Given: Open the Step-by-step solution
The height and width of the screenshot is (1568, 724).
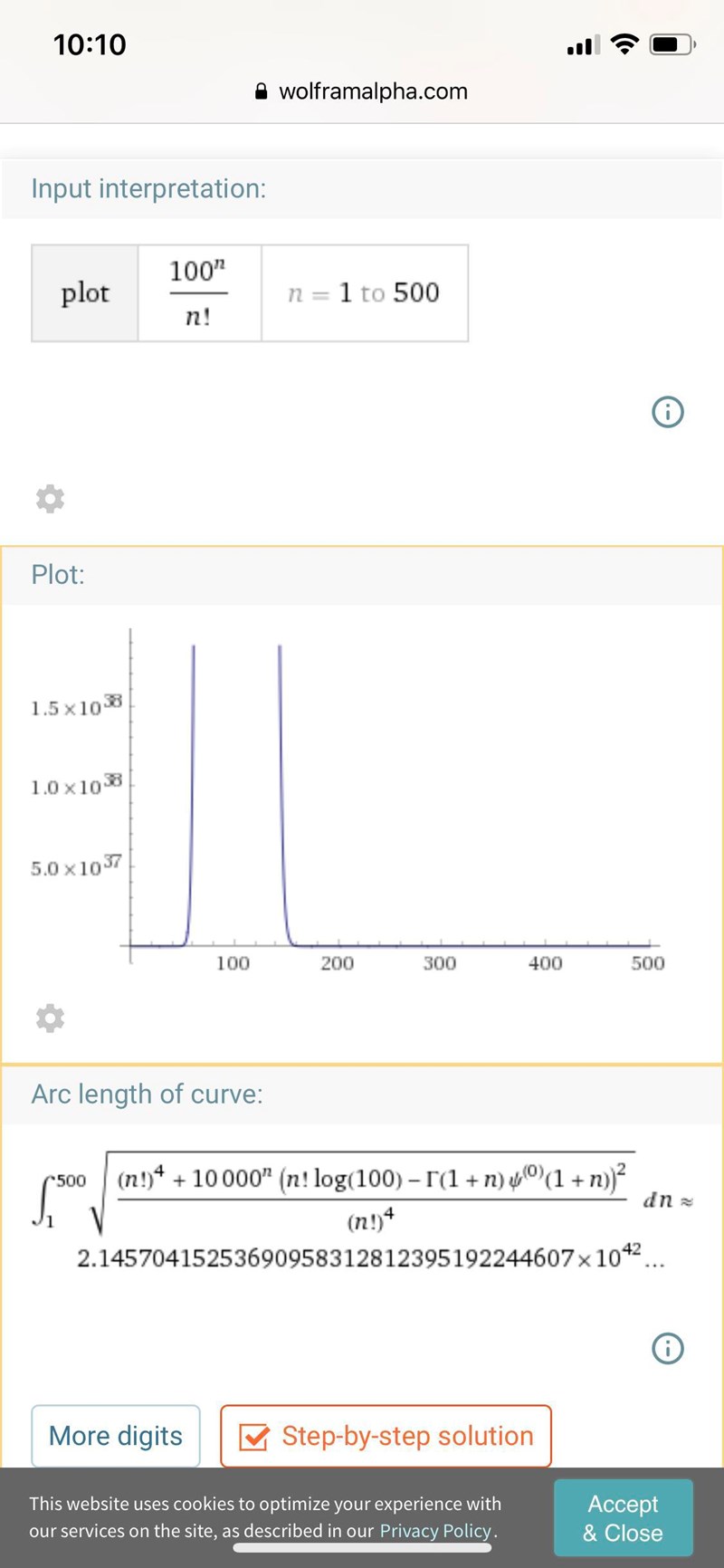Looking at the screenshot, I should (386, 1436).
